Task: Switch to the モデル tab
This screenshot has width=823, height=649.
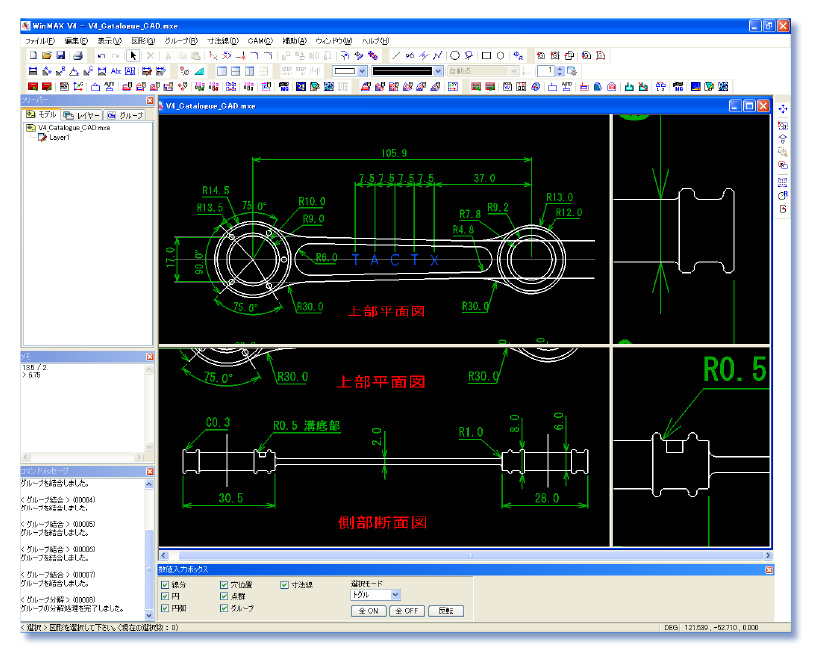Action: pyautogui.click(x=41, y=114)
